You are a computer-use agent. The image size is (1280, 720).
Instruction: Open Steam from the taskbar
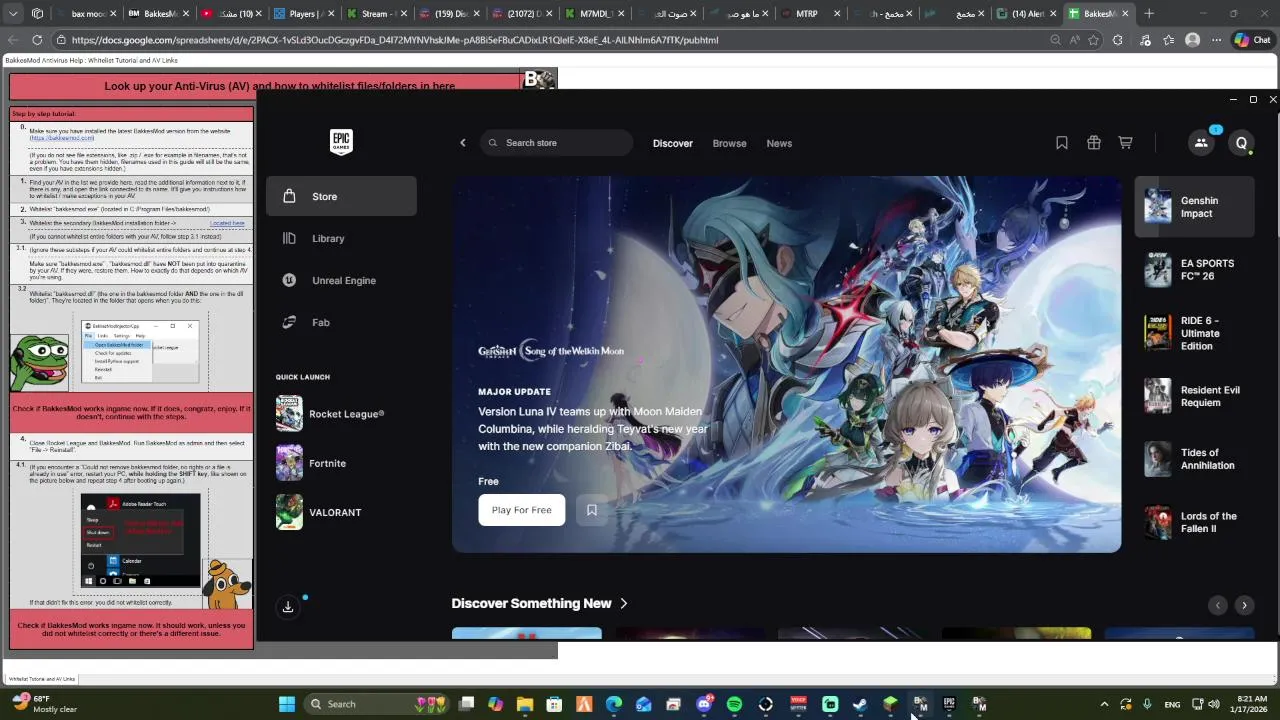860,704
